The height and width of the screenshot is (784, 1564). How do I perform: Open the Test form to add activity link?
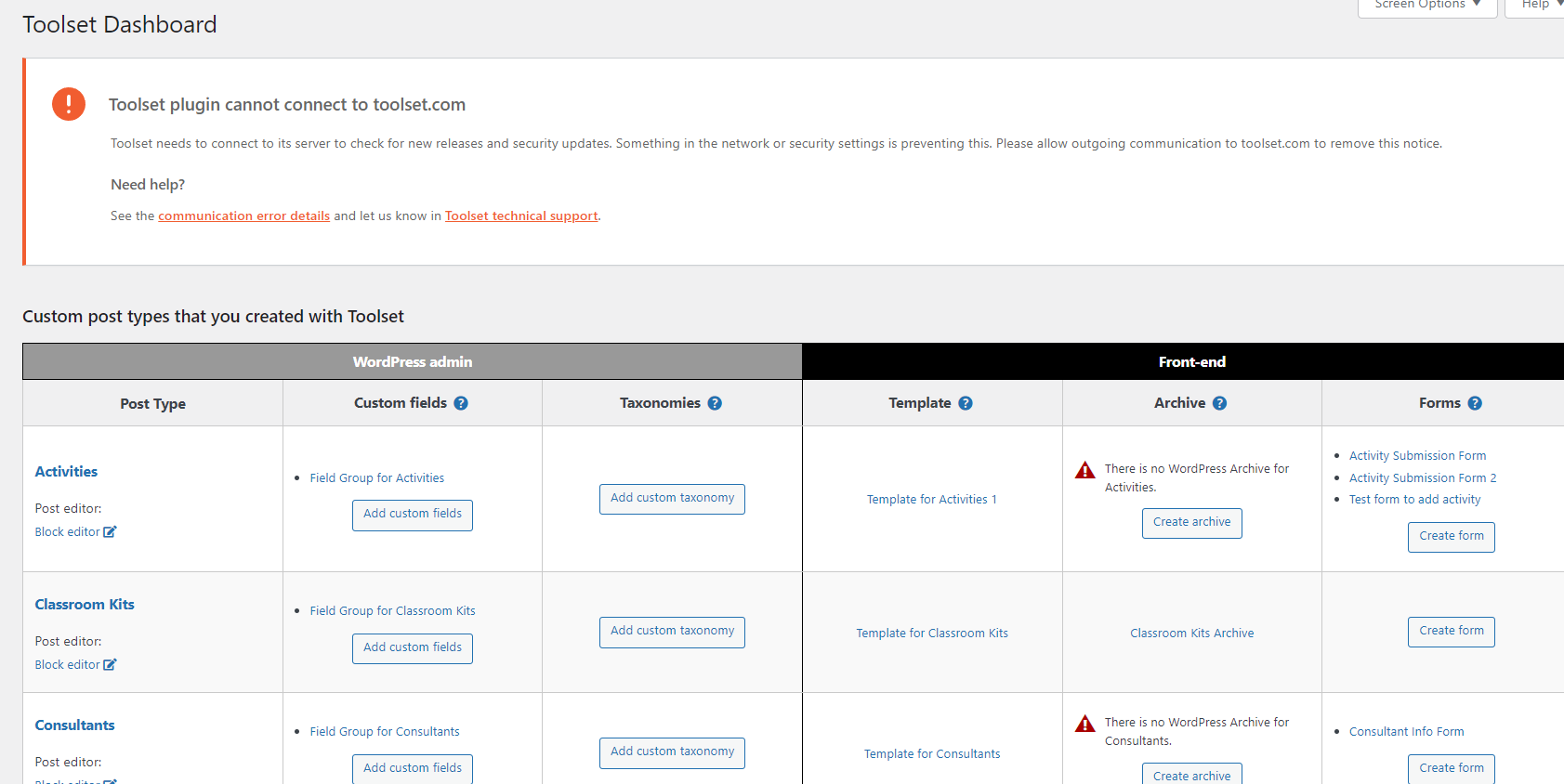tap(1415, 500)
